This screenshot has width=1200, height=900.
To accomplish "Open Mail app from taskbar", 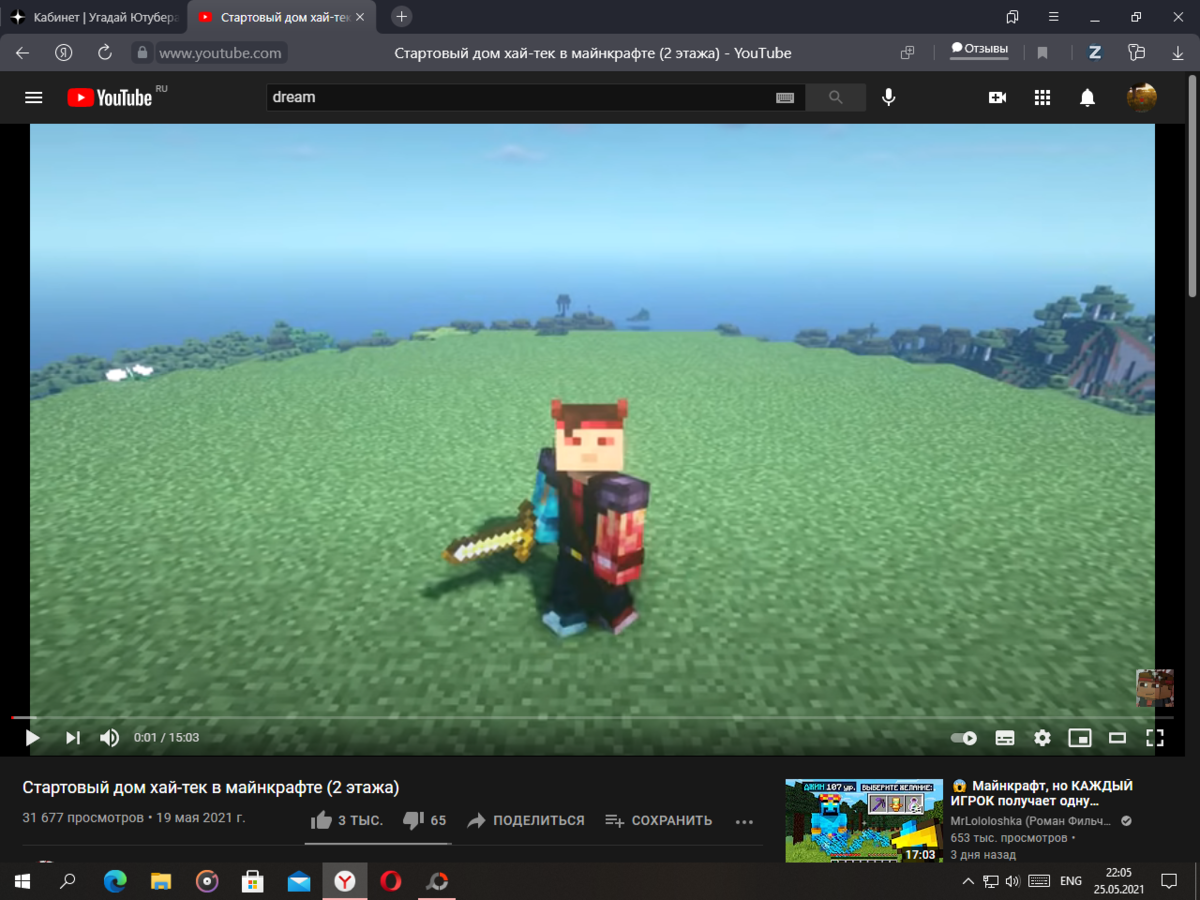I will coord(299,881).
